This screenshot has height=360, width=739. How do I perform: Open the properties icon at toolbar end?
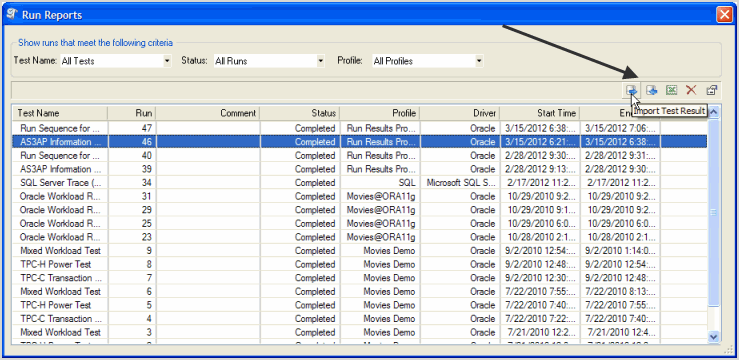711,90
